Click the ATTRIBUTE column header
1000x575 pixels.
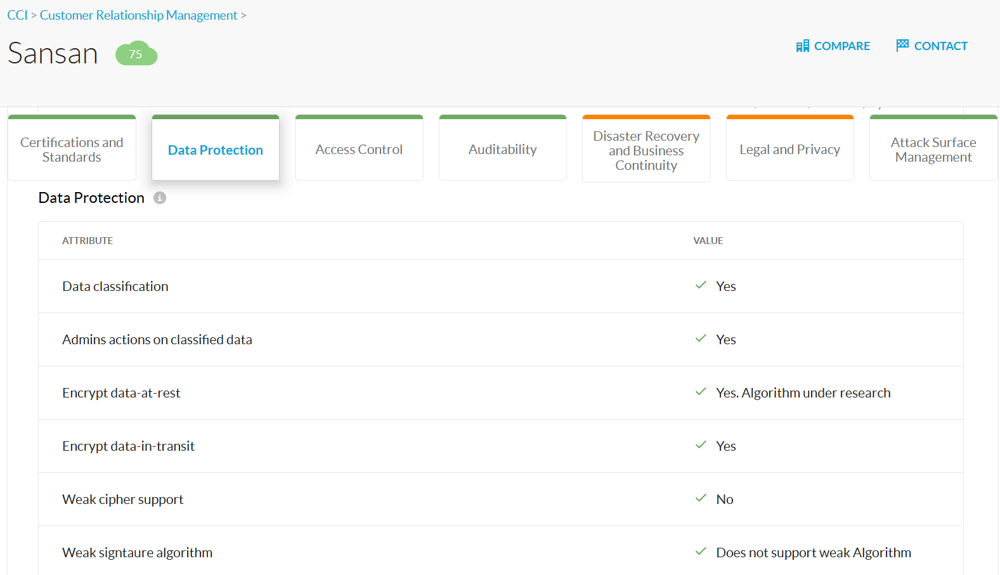(87, 240)
